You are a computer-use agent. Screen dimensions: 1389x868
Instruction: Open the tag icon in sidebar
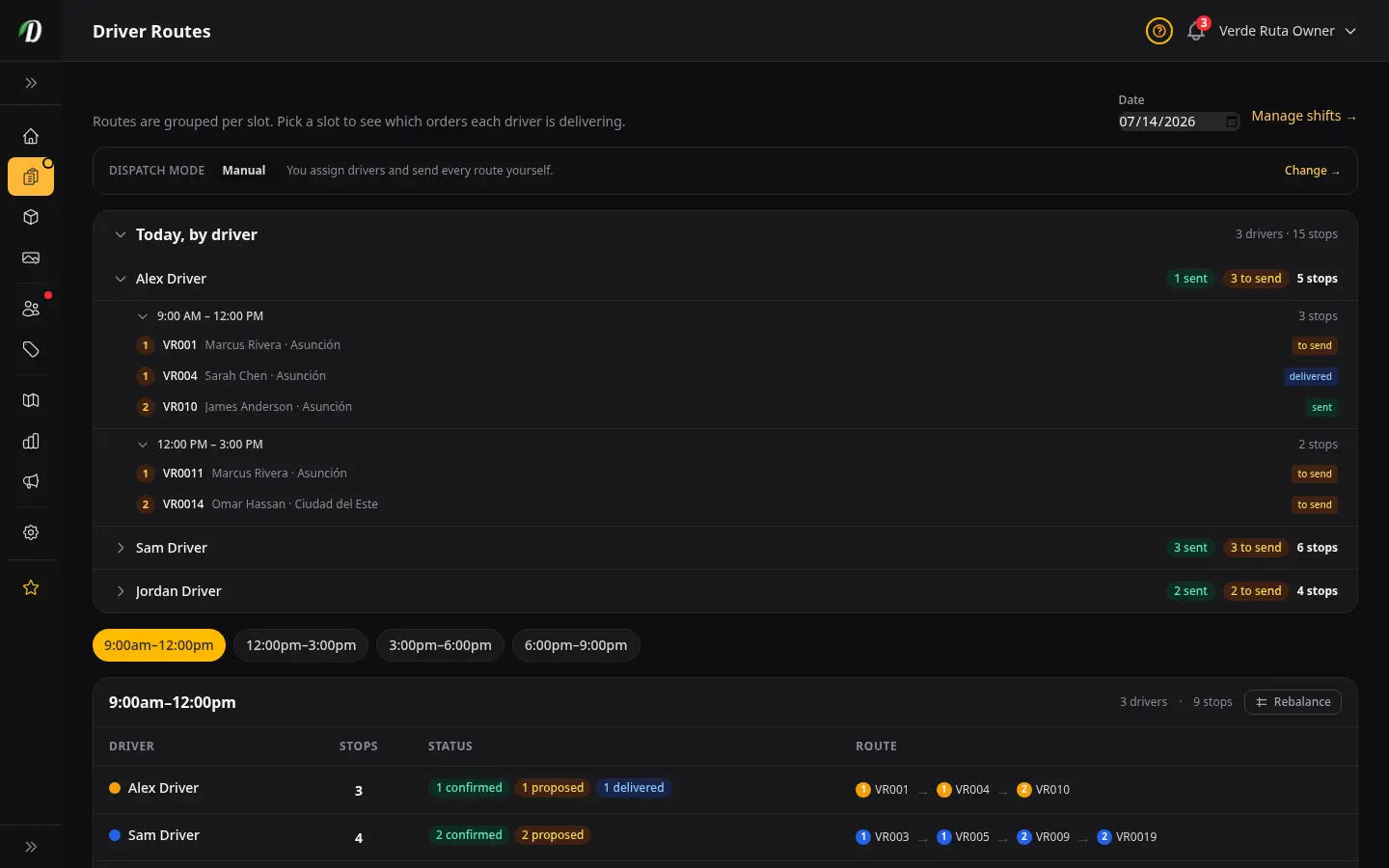tap(31, 349)
